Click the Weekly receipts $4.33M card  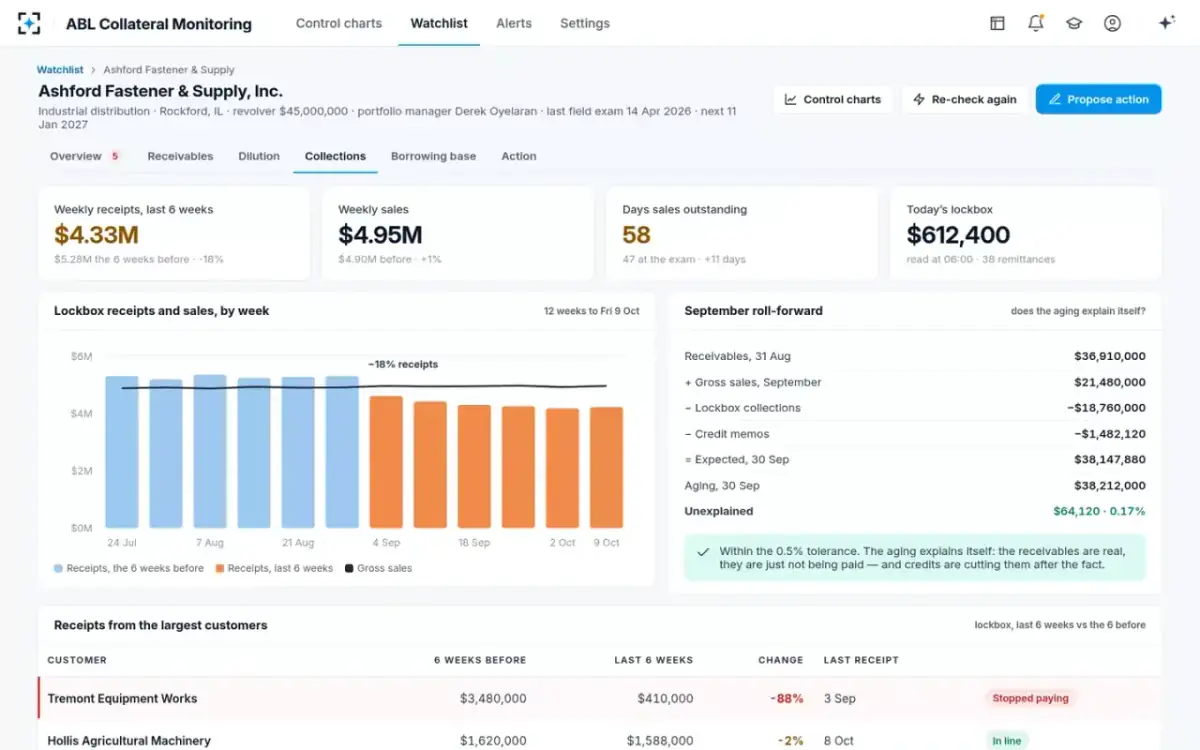pos(174,233)
